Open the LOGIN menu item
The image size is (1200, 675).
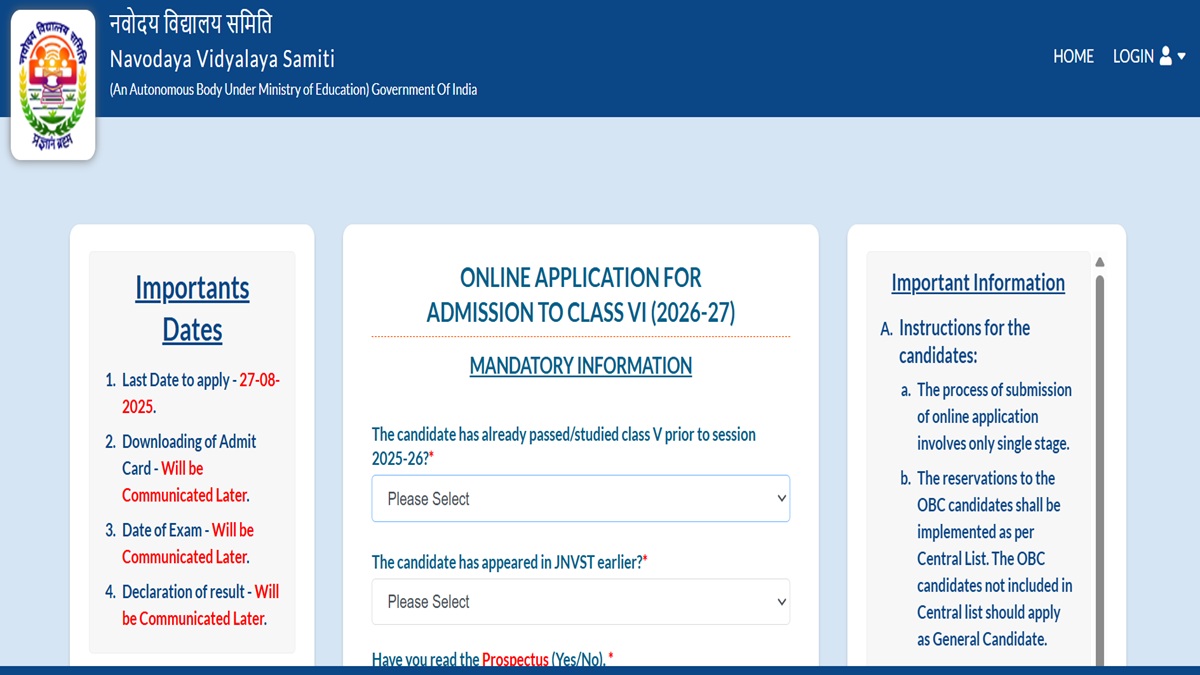pos(1133,57)
